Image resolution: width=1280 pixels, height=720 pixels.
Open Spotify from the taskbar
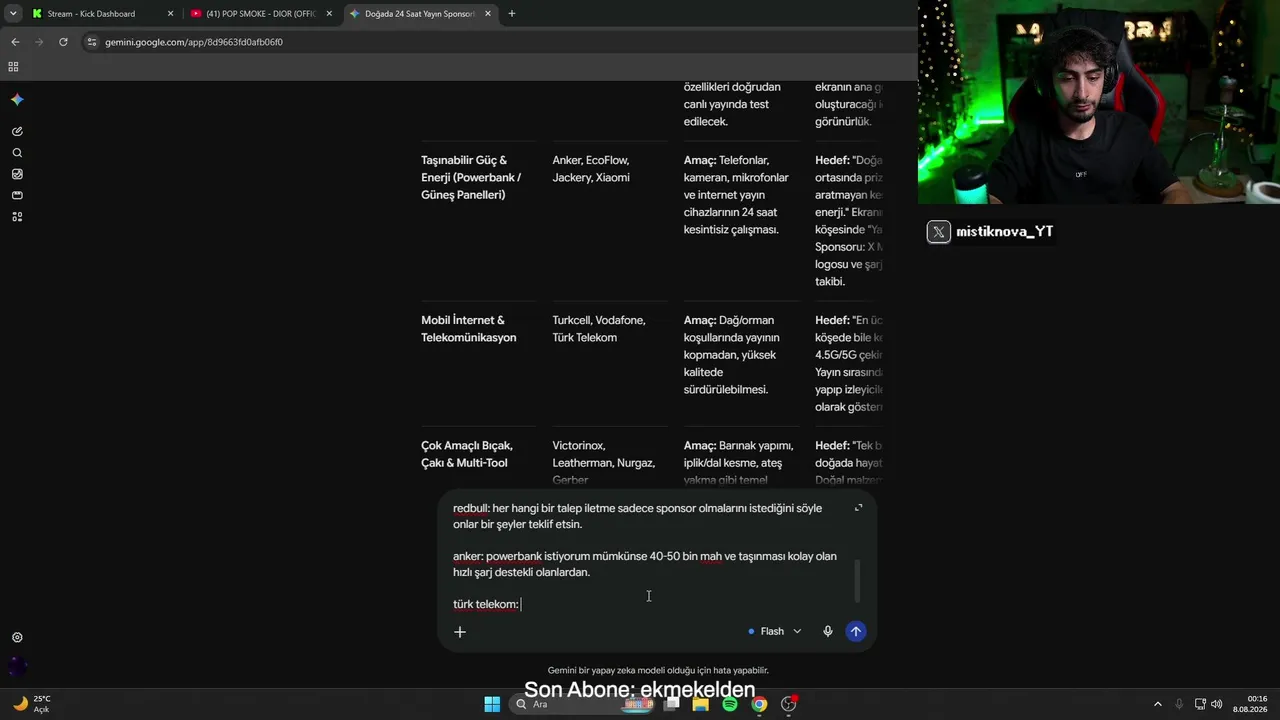(730, 704)
